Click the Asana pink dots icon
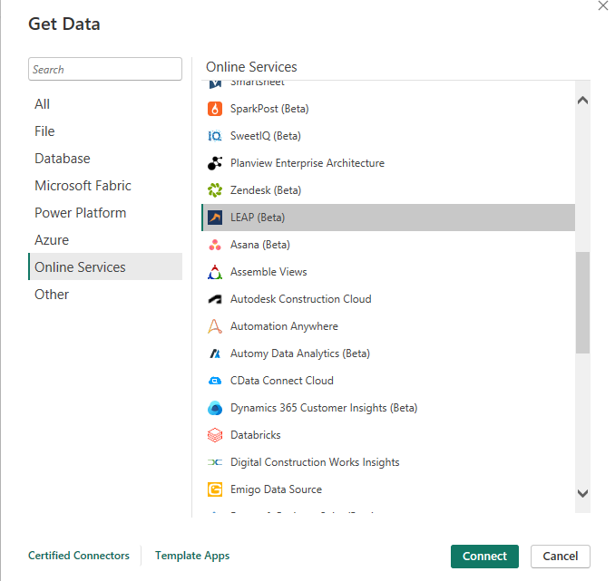Screen dimensions: 609x581 (215, 245)
